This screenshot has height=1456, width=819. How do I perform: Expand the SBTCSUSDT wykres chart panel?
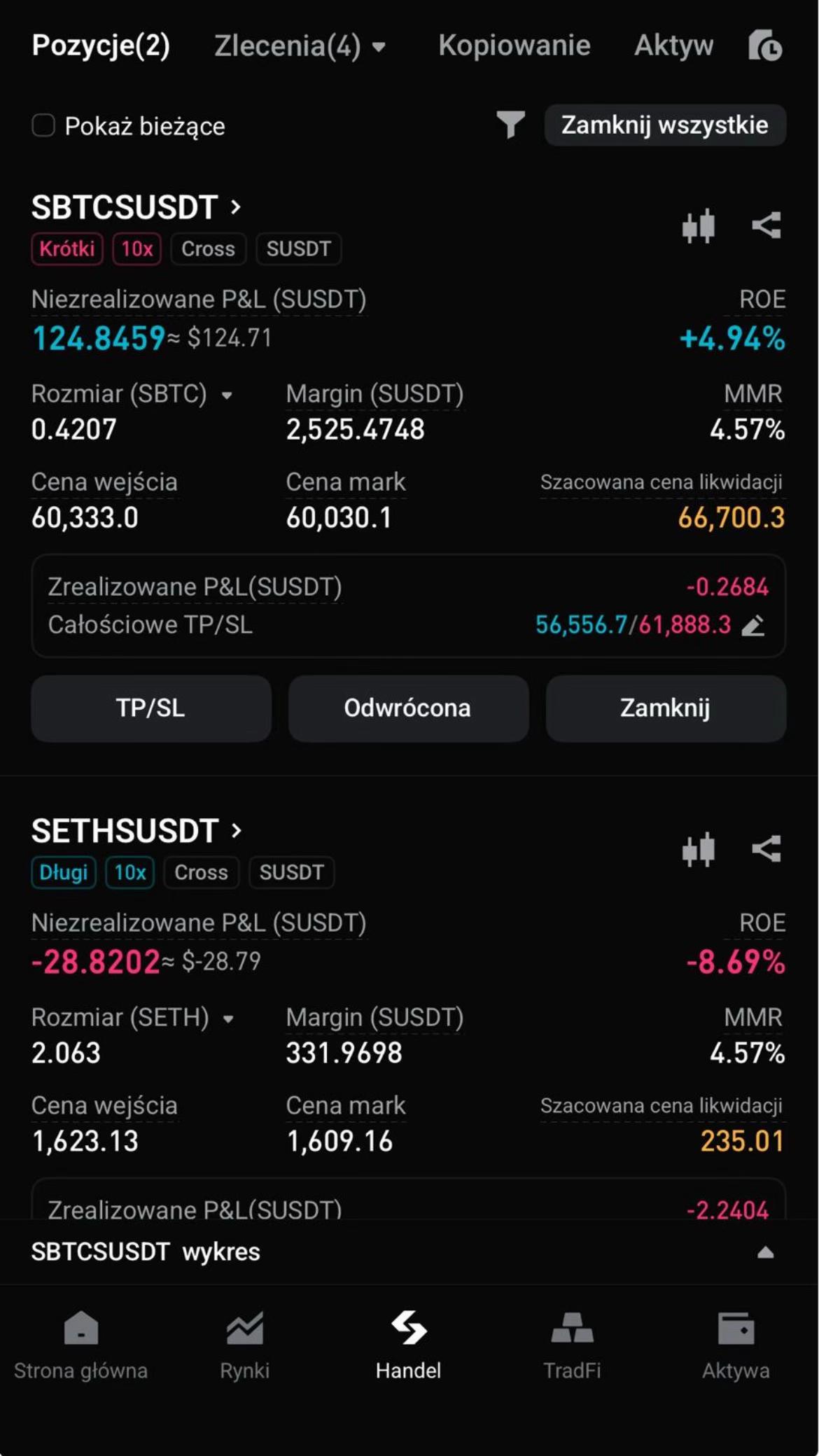point(766,1252)
